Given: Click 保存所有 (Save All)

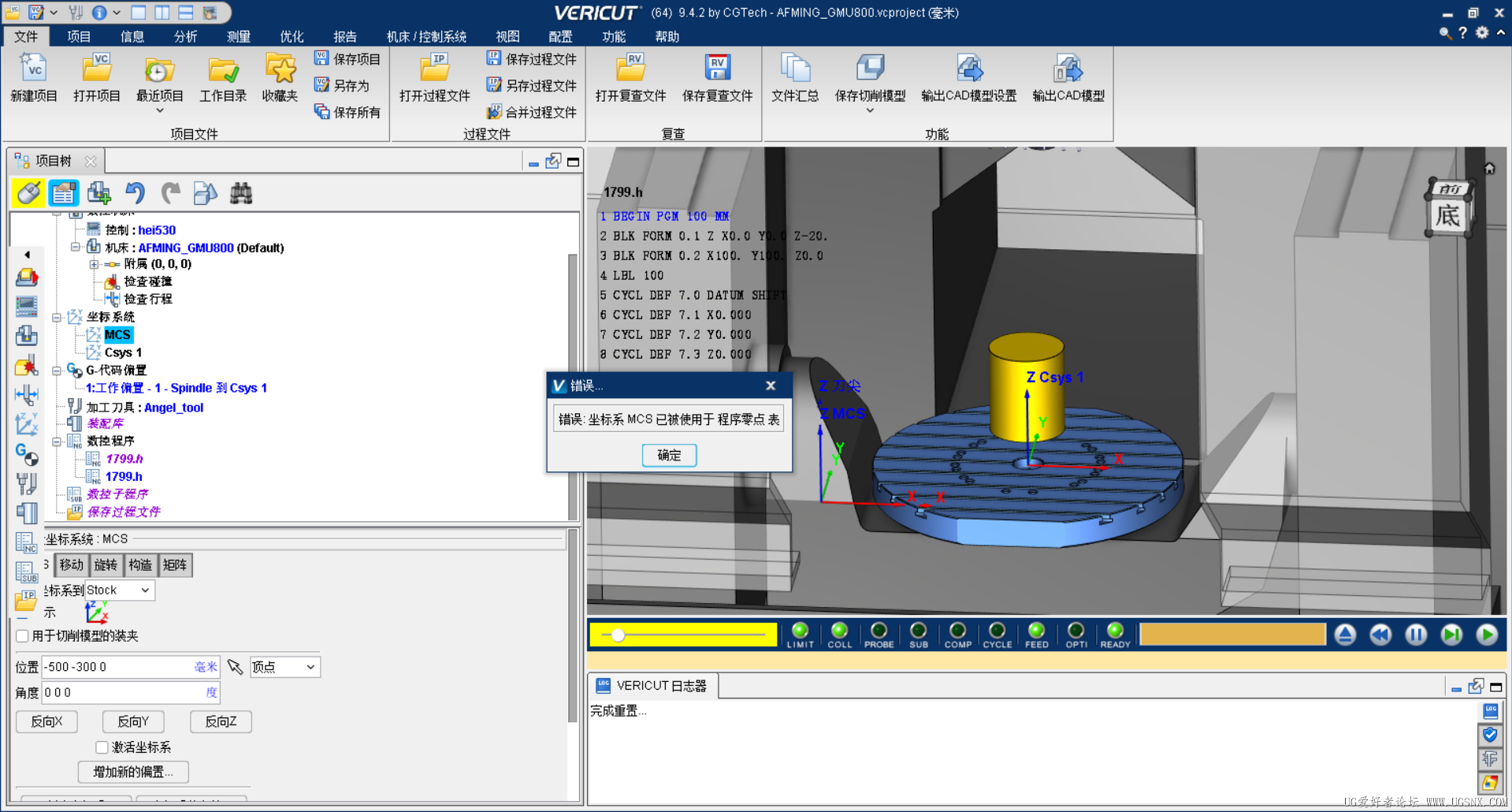Looking at the screenshot, I should (x=347, y=112).
